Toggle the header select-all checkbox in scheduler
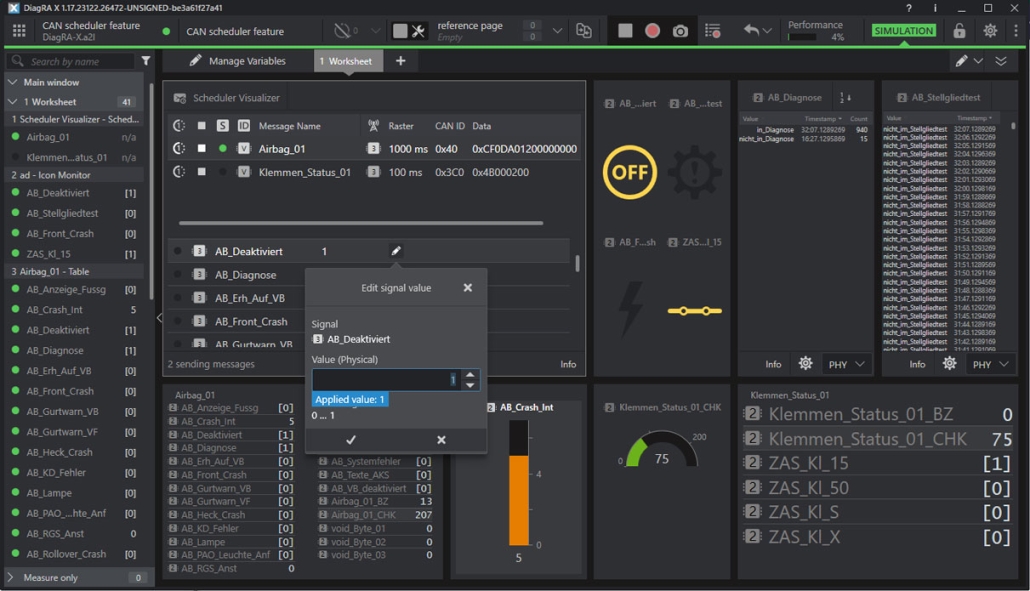Image resolution: width=1030 pixels, height=591 pixels. click(202, 125)
